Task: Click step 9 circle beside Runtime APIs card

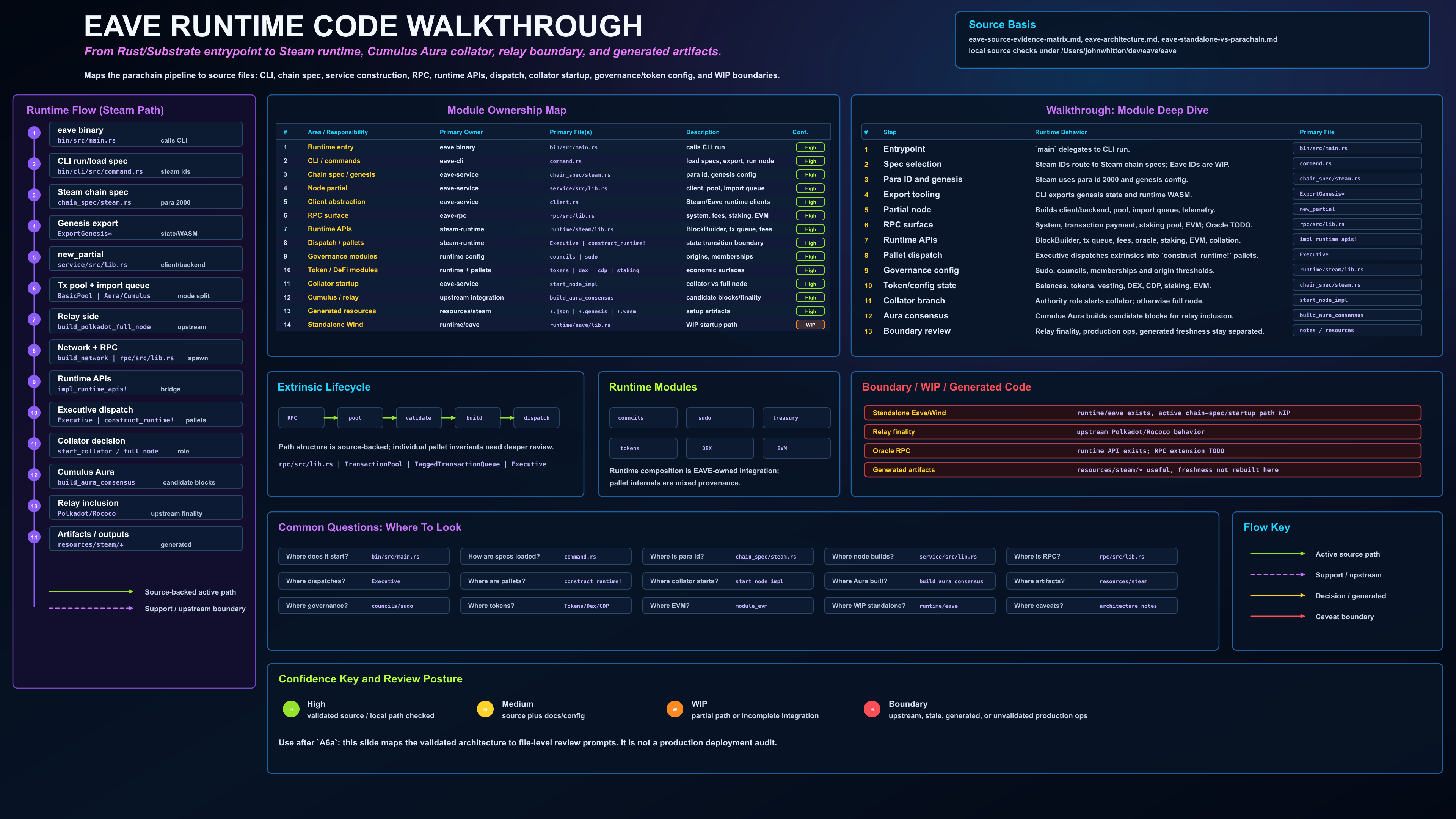Action: tap(34, 382)
